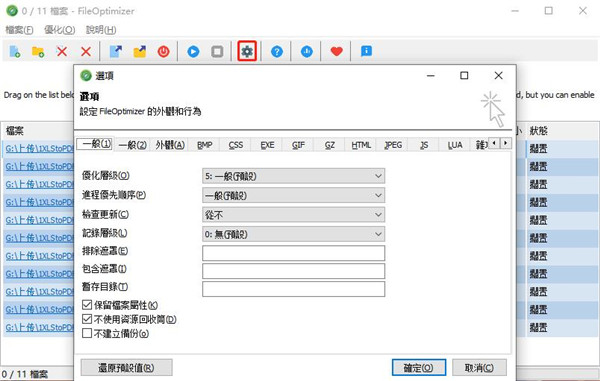Open options with the gear icon

click(x=247, y=51)
